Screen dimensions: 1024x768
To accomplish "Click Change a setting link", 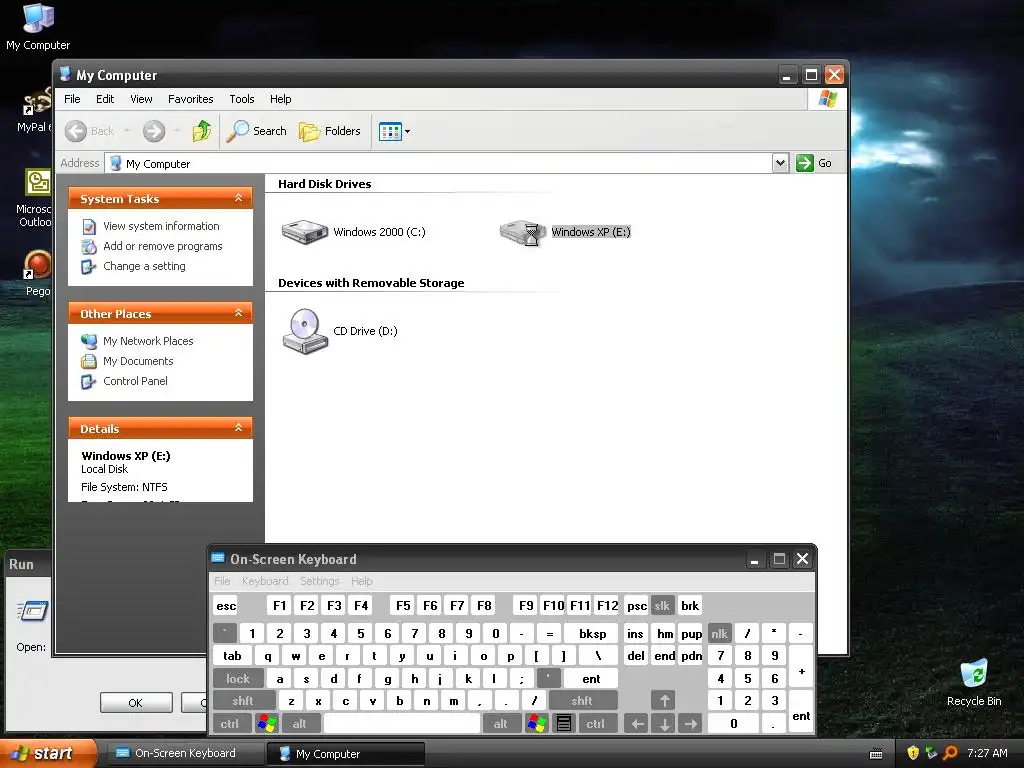I will pyautogui.click(x=144, y=266).
